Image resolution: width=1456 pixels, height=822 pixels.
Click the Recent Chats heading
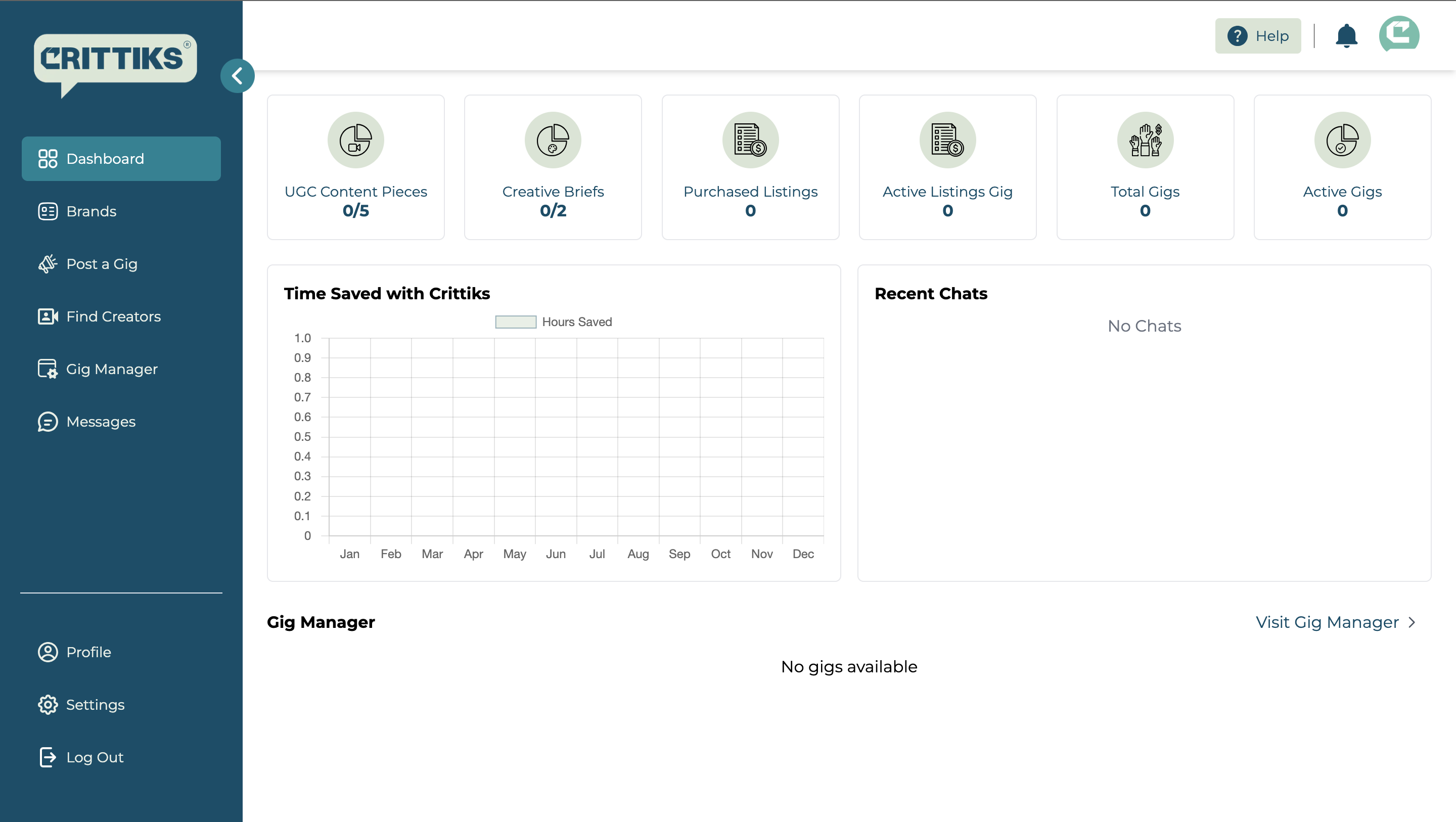[931, 294]
